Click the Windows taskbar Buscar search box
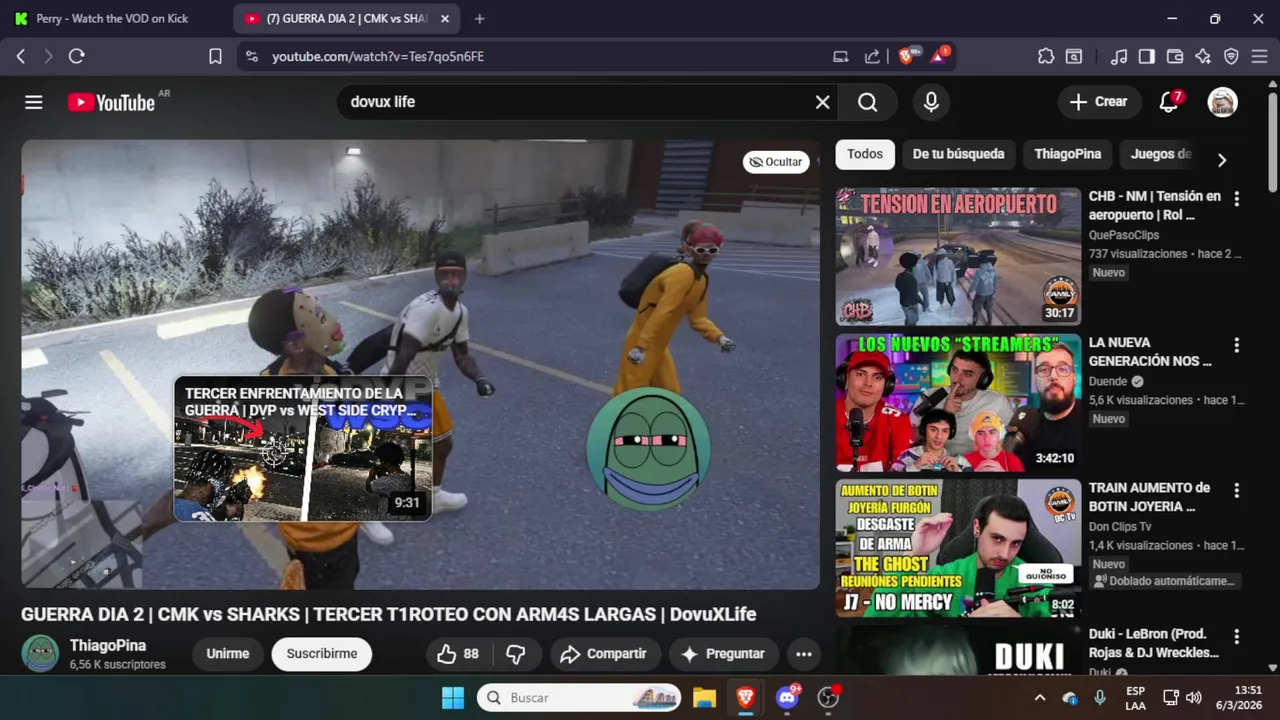 [x=579, y=697]
